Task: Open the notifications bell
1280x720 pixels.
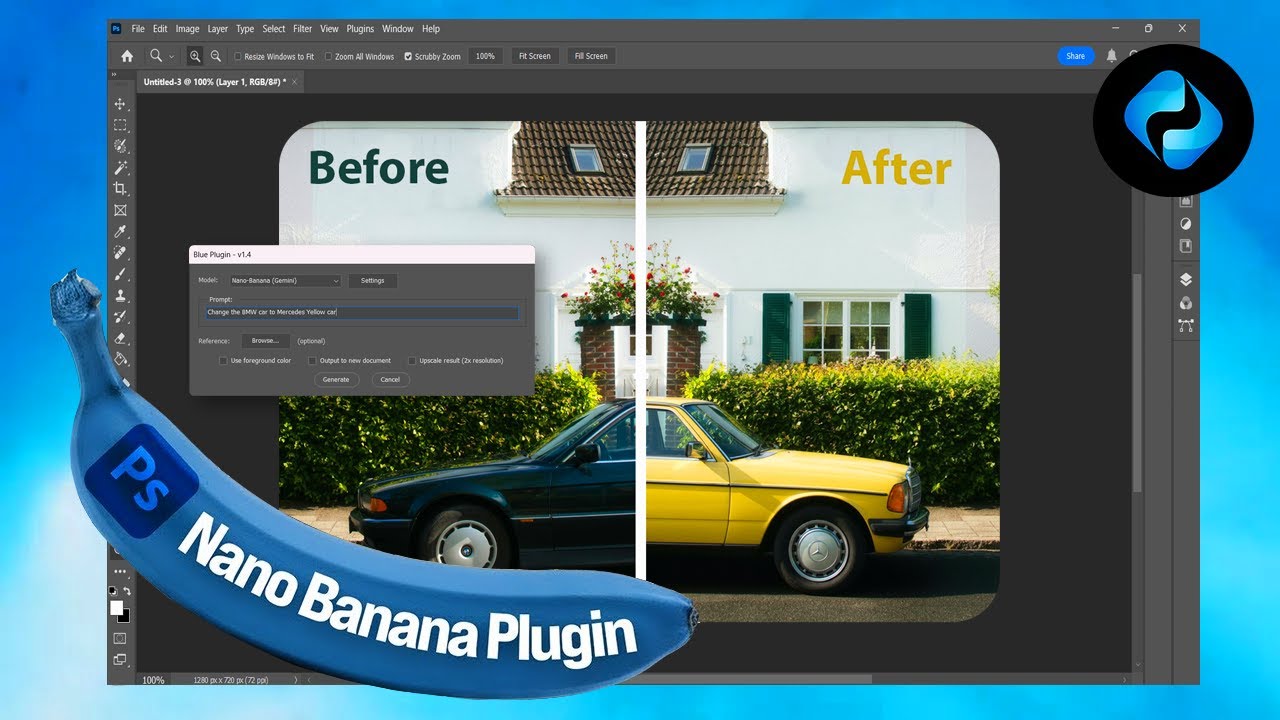Action: [x=1111, y=56]
